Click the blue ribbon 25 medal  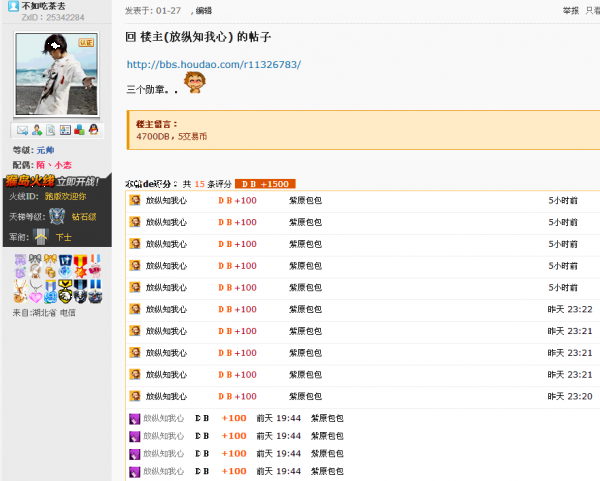[95, 291]
